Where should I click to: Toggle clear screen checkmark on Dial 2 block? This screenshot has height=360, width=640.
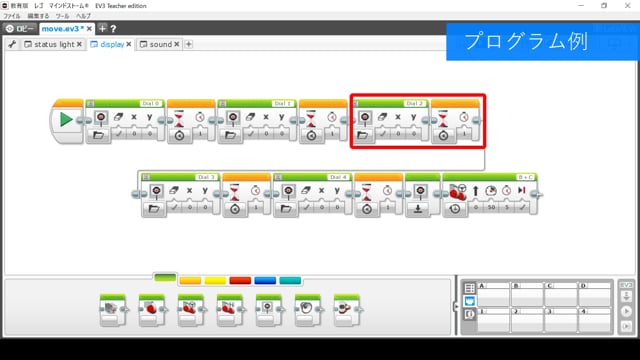pyautogui.click(x=382, y=133)
